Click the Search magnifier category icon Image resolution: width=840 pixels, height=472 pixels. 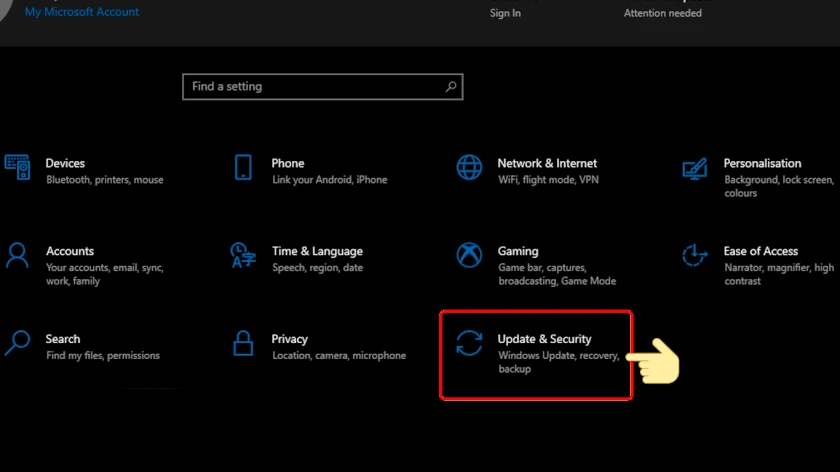(17, 343)
